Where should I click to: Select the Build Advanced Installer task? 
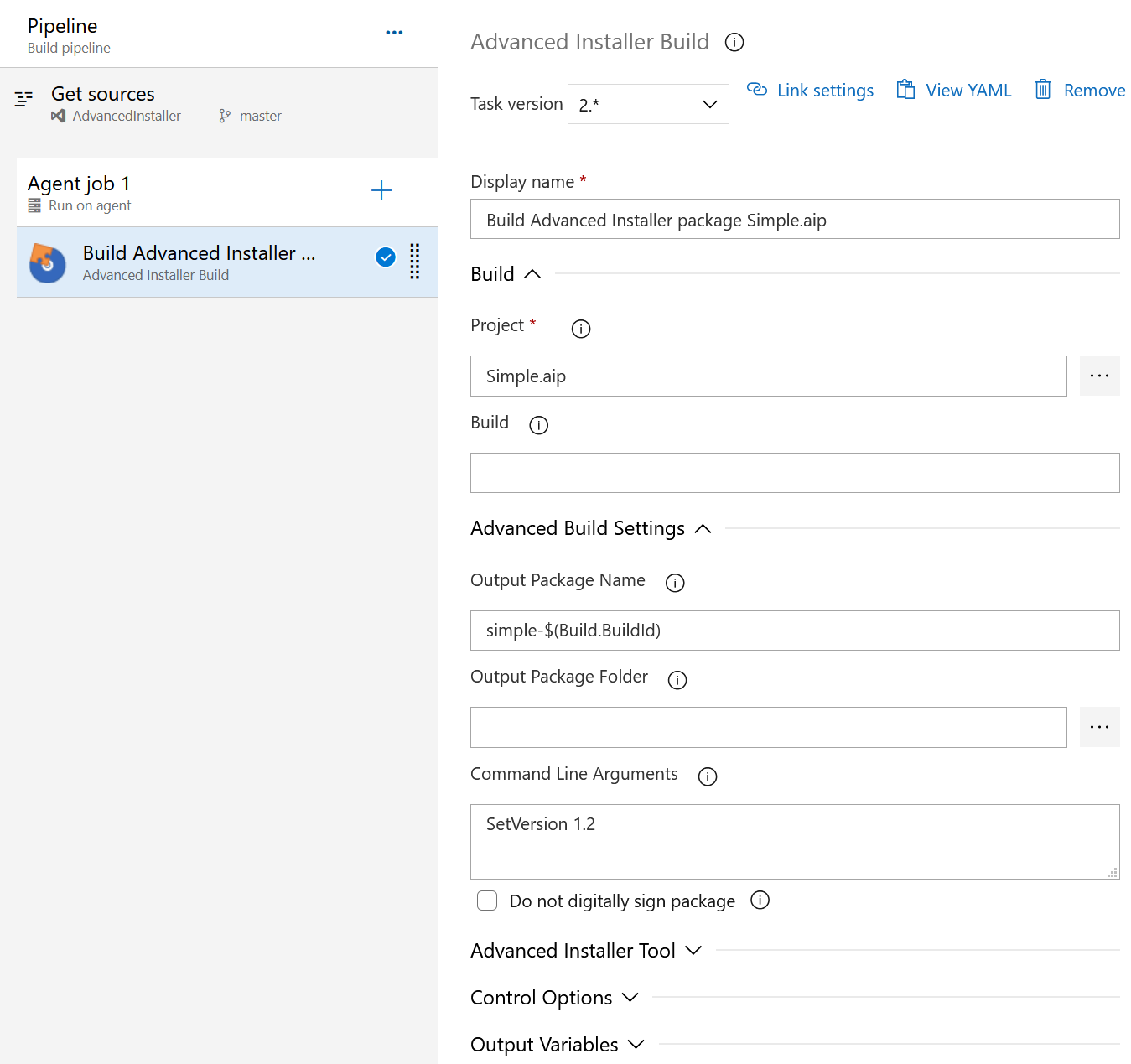[x=227, y=262]
